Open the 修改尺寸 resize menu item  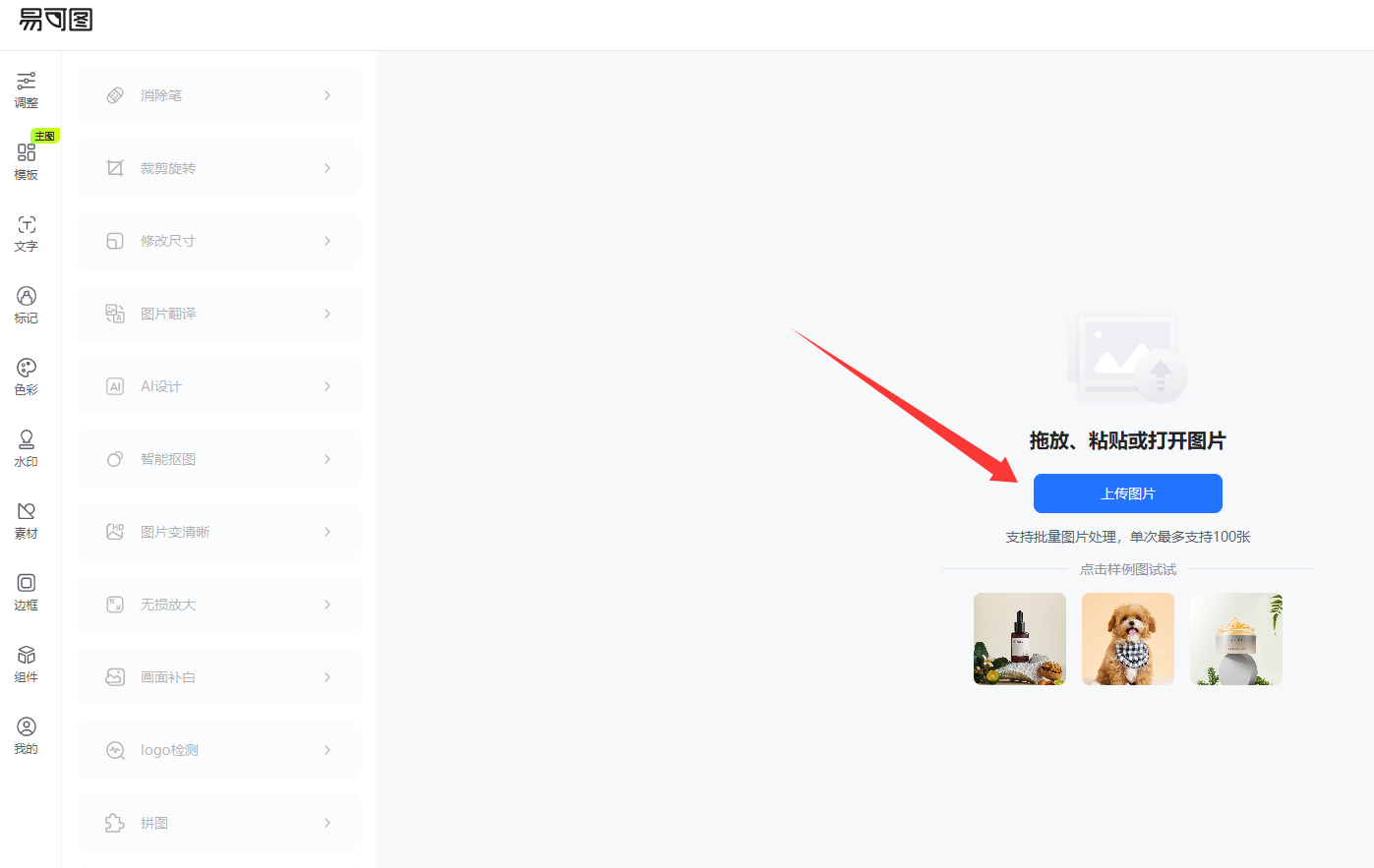(x=219, y=241)
